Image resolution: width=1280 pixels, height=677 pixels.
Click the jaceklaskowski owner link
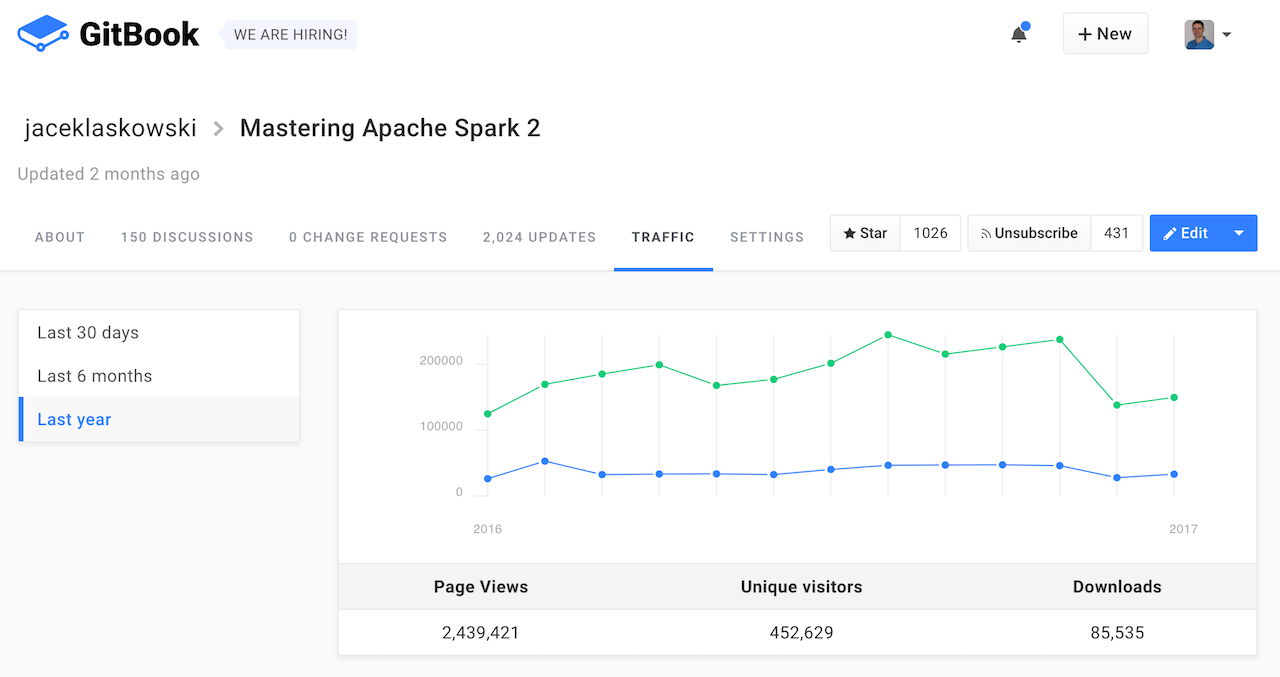pos(110,128)
